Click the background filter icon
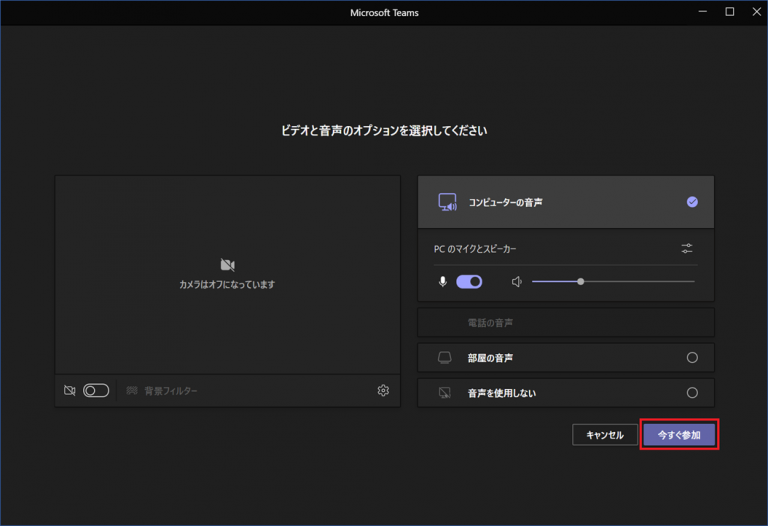 [131, 391]
